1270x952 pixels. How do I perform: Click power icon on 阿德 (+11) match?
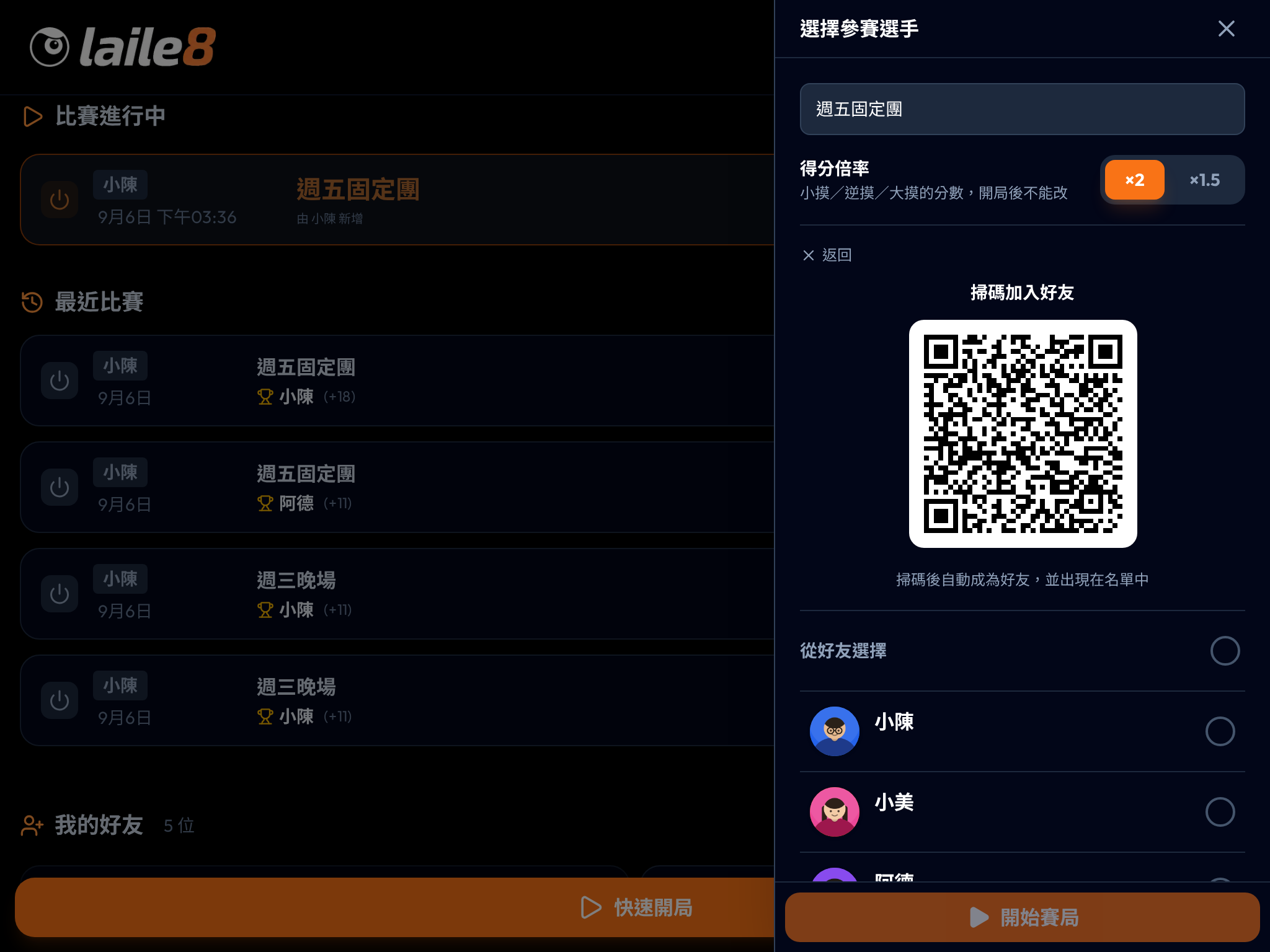[60, 487]
